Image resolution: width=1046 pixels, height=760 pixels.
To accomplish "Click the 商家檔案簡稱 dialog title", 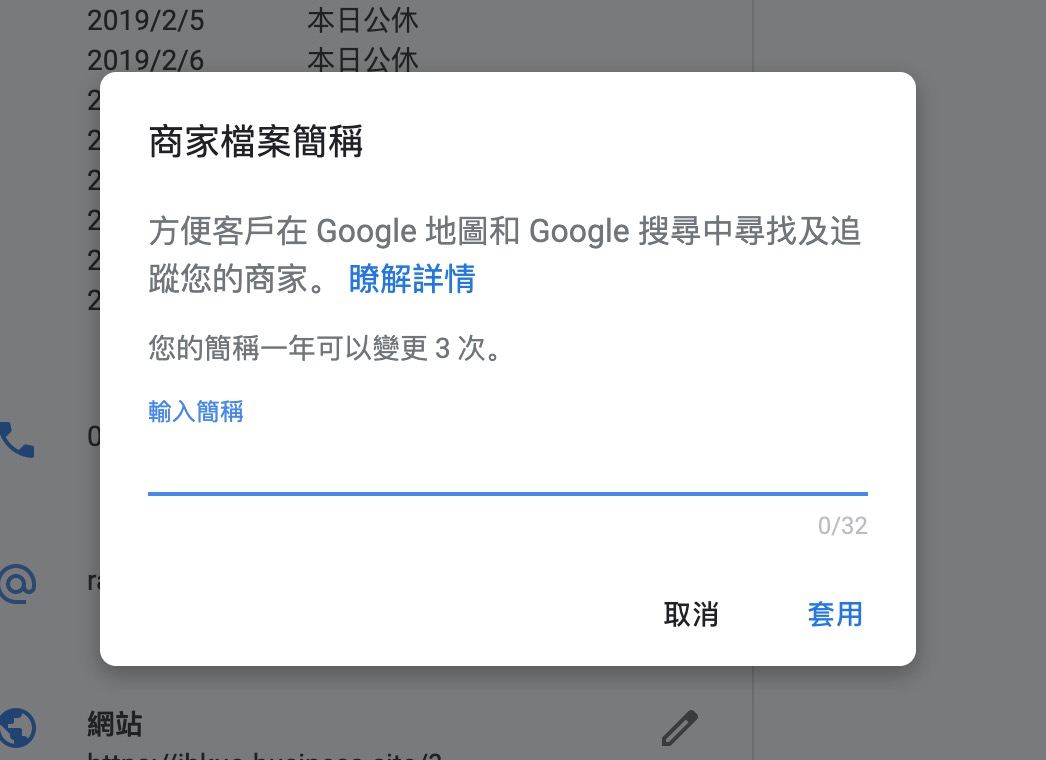I will pos(255,143).
